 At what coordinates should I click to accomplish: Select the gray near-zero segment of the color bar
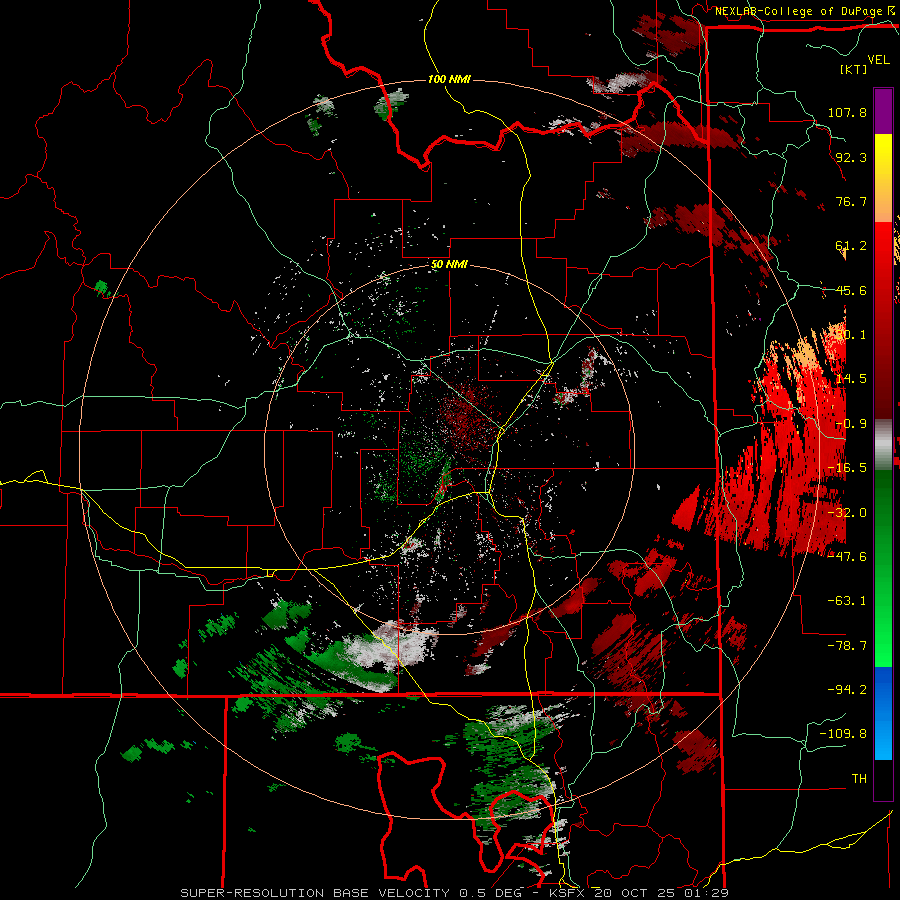point(883,445)
